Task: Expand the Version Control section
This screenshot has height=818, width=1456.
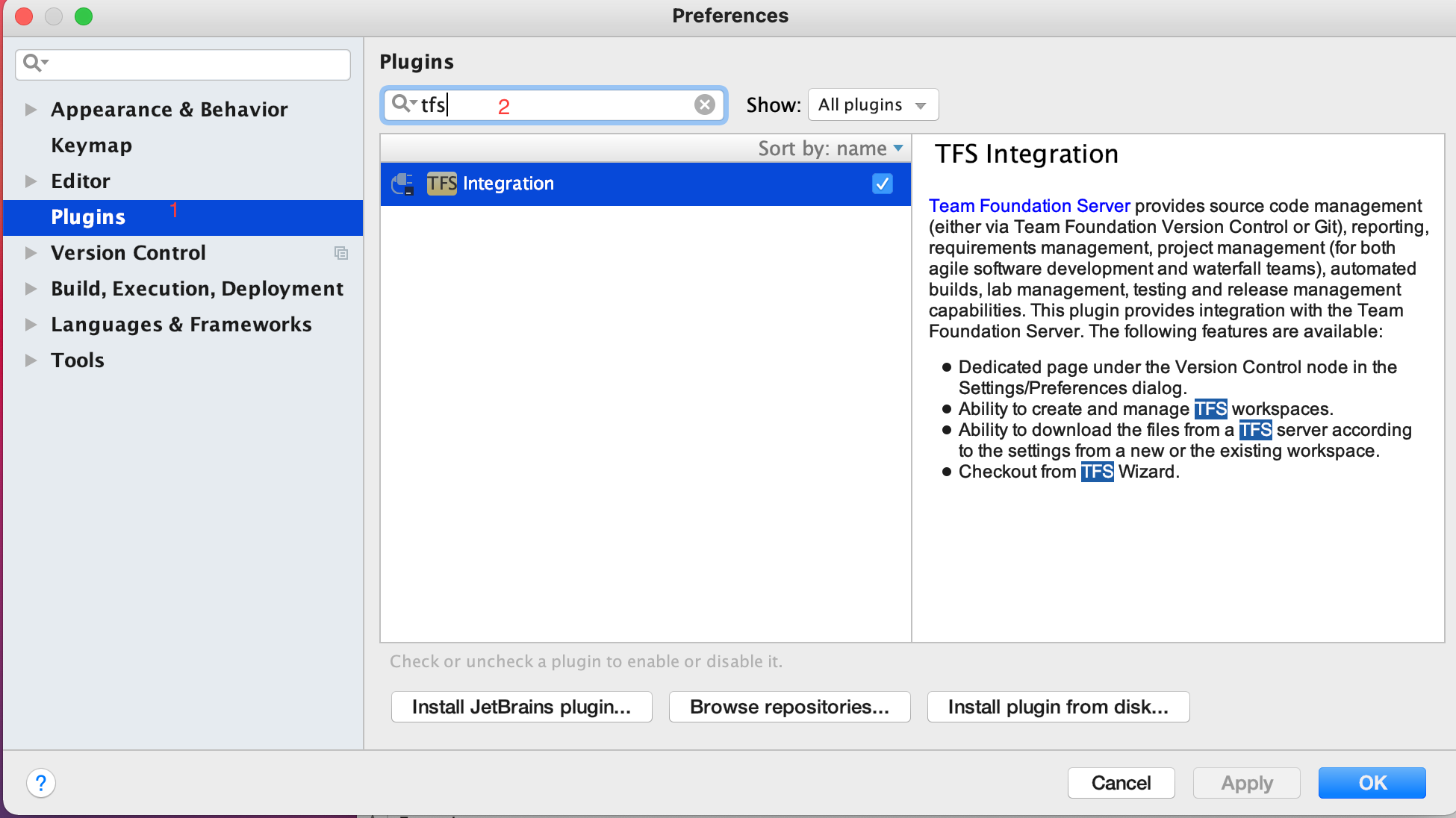Action: pos(31,253)
